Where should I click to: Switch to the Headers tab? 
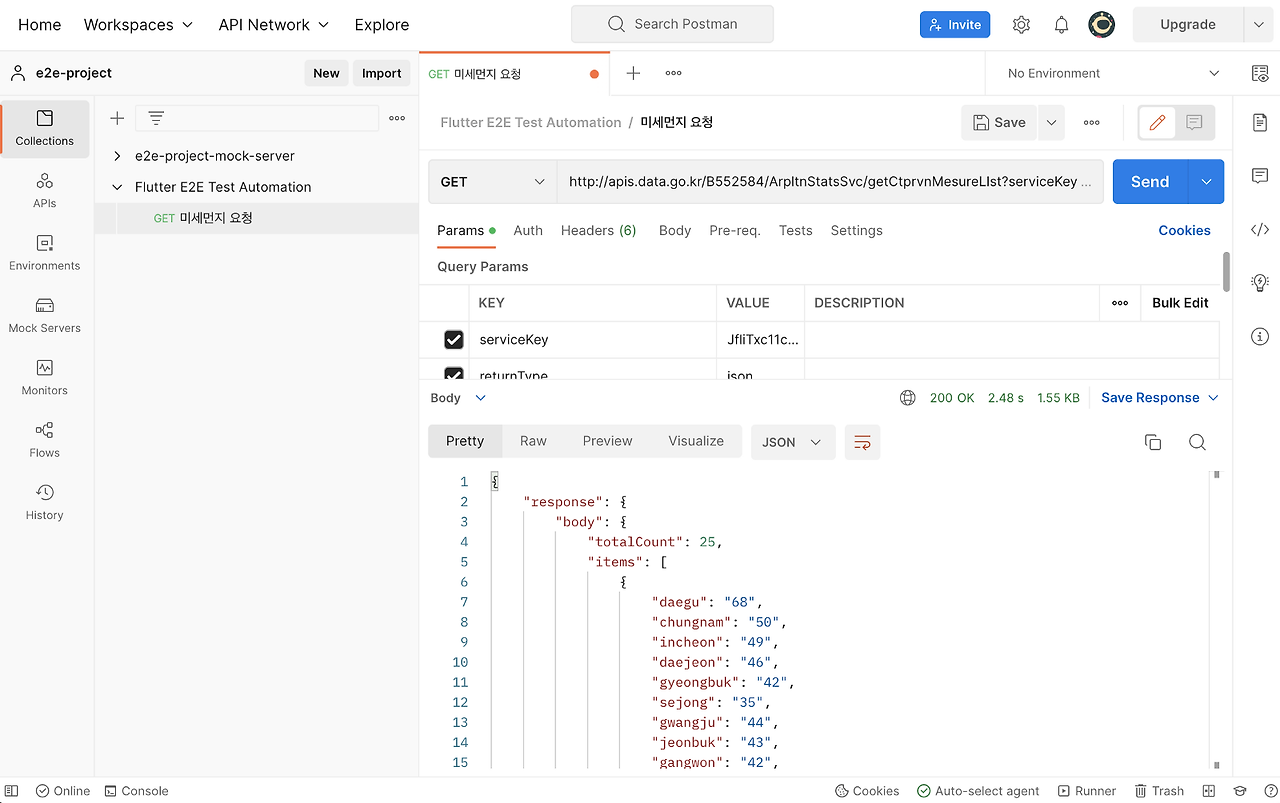pos(598,230)
